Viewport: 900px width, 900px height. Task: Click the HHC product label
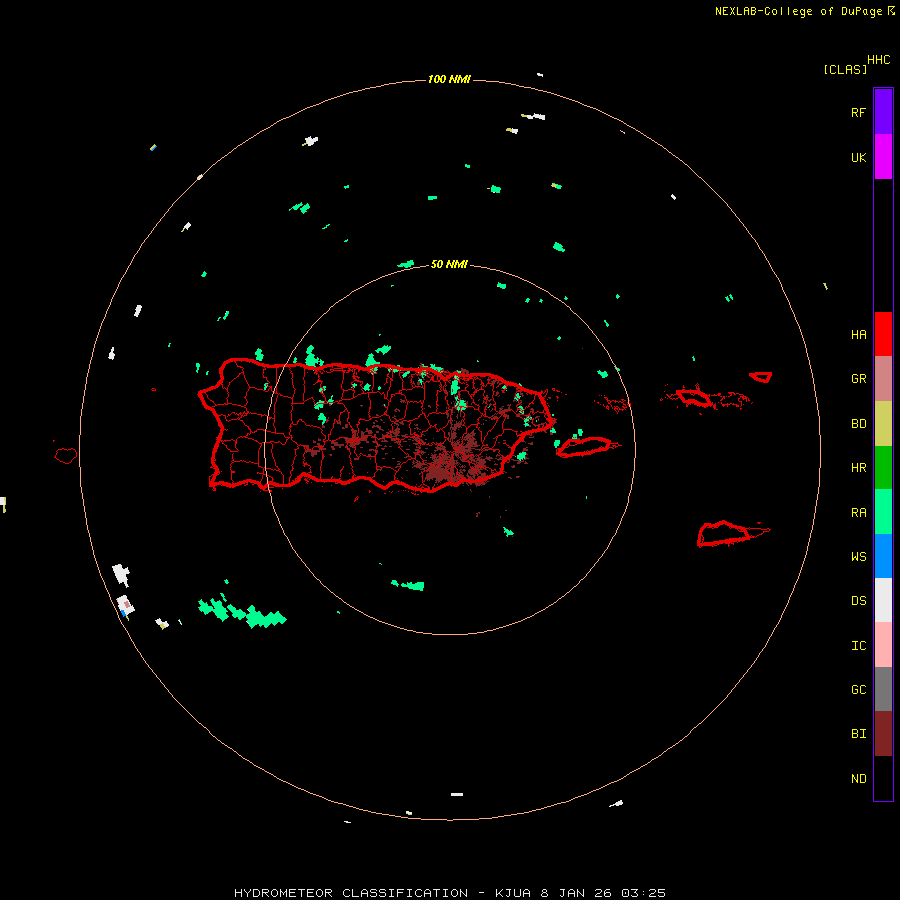click(x=878, y=60)
